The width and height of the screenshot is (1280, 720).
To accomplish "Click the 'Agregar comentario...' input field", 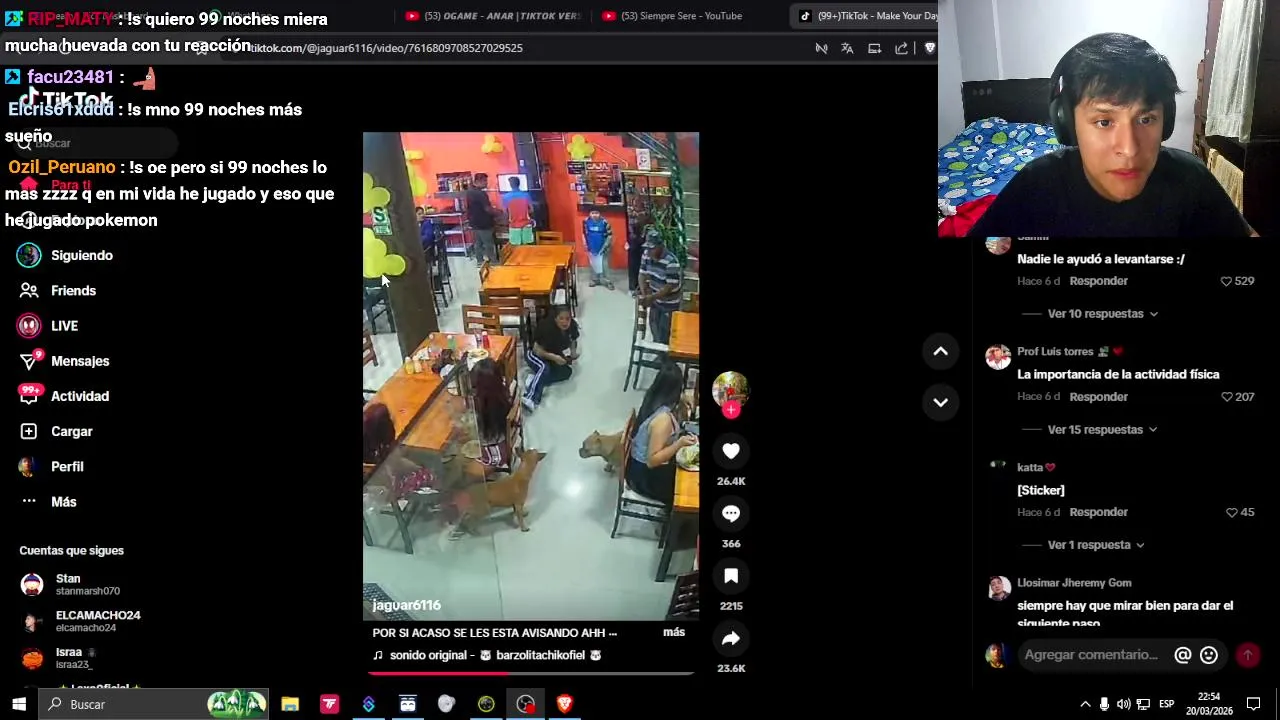I will [1090, 655].
